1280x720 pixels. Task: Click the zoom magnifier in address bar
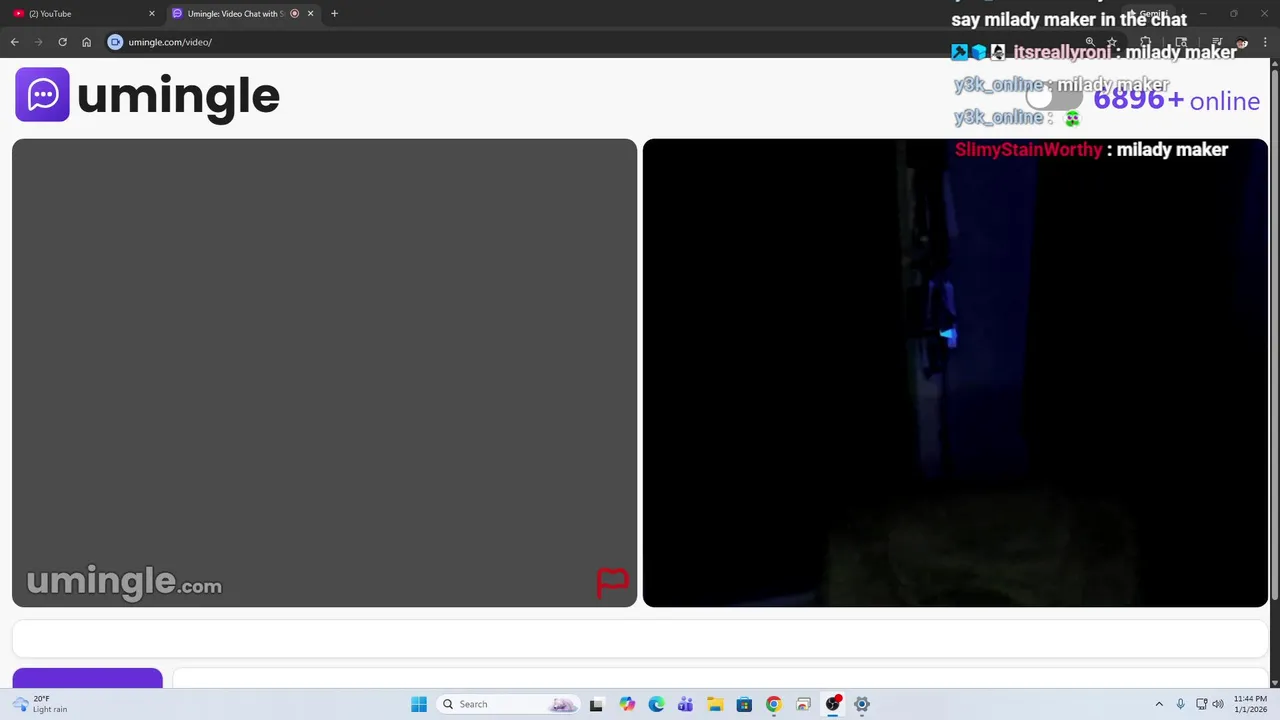click(x=1090, y=42)
